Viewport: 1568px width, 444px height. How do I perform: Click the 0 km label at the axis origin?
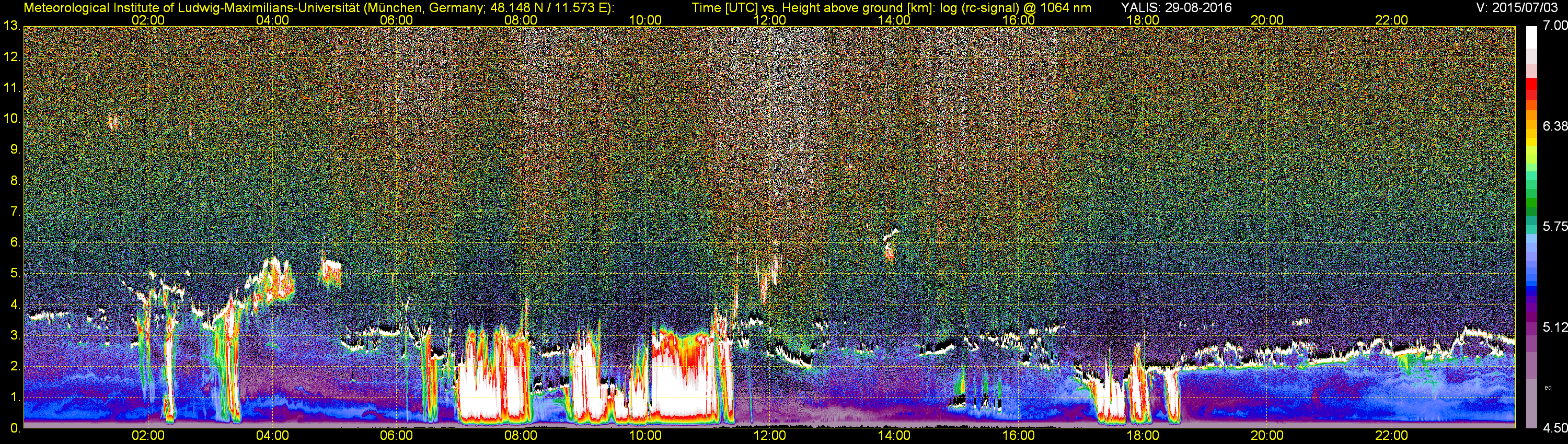click(x=15, y=428)
